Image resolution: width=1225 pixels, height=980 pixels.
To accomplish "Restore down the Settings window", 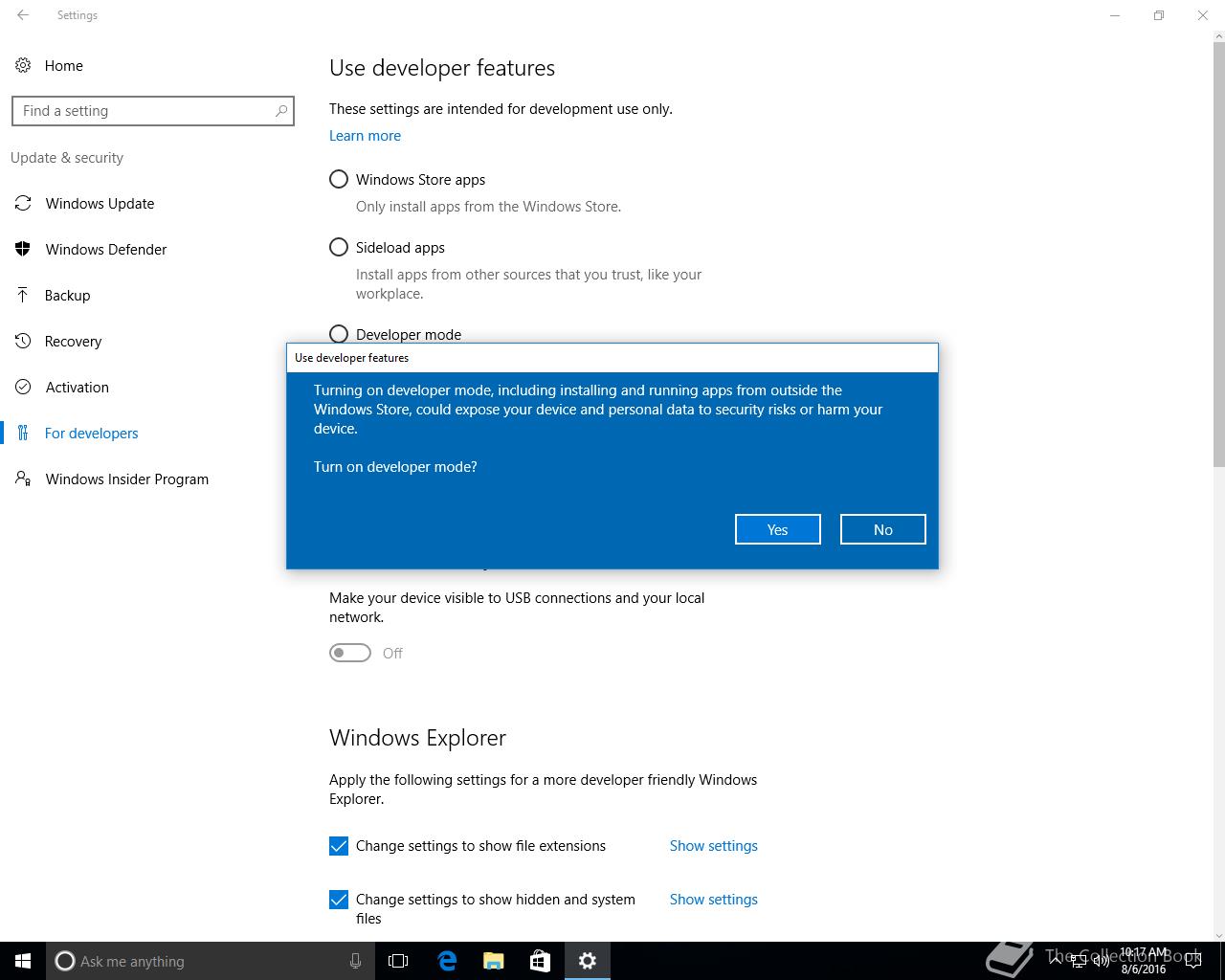I will 1159,15.
